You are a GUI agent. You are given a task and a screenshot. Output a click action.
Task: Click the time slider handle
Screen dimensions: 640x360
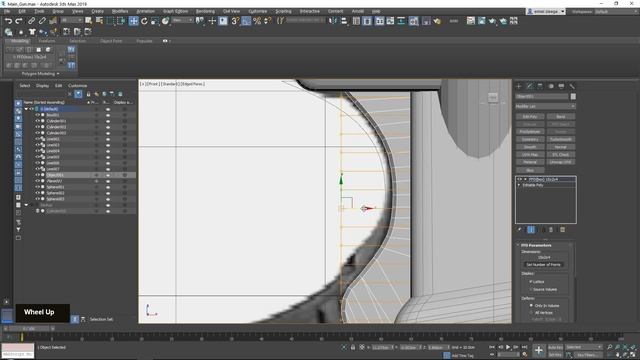click(29, 328)
